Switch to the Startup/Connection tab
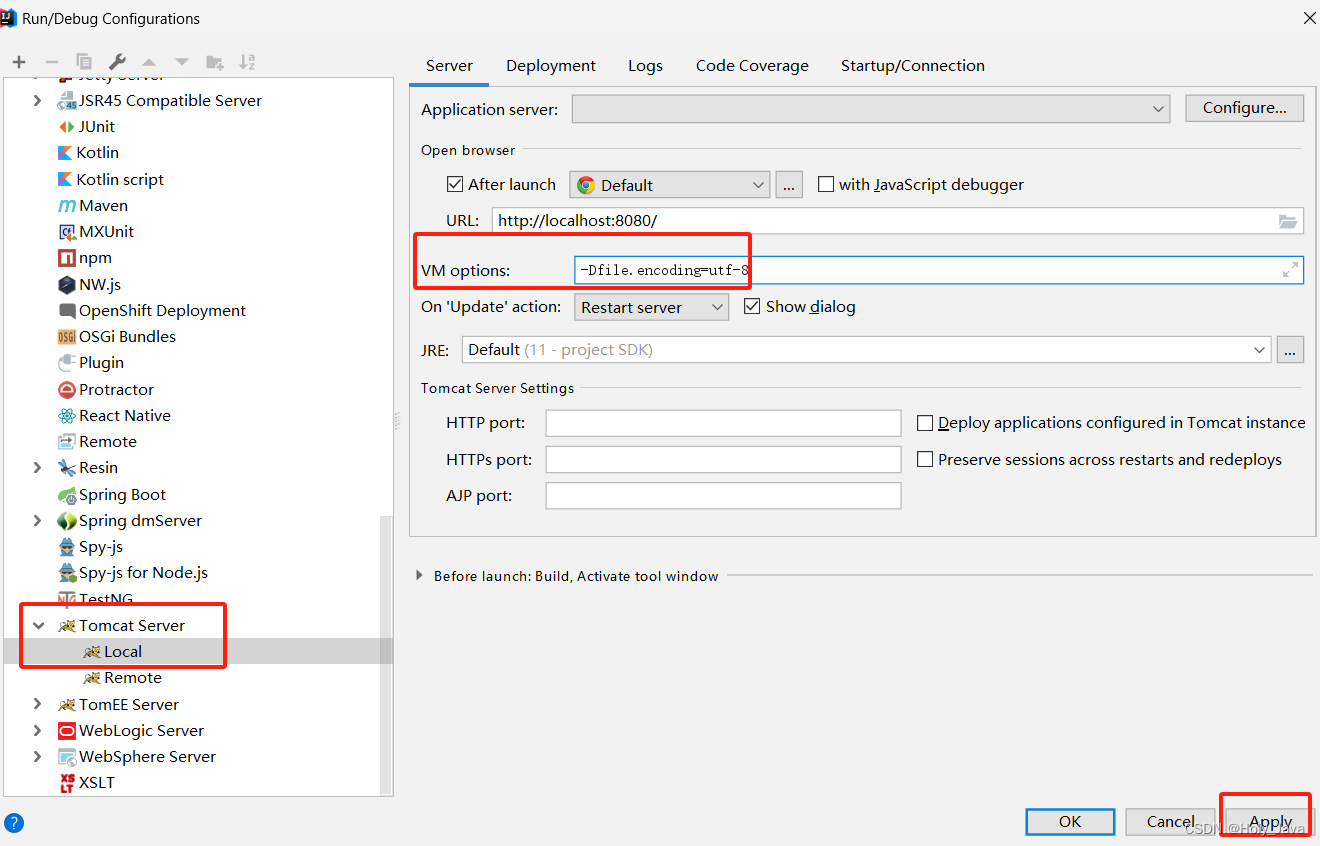1320x846 pixels. tap(912, 66)
